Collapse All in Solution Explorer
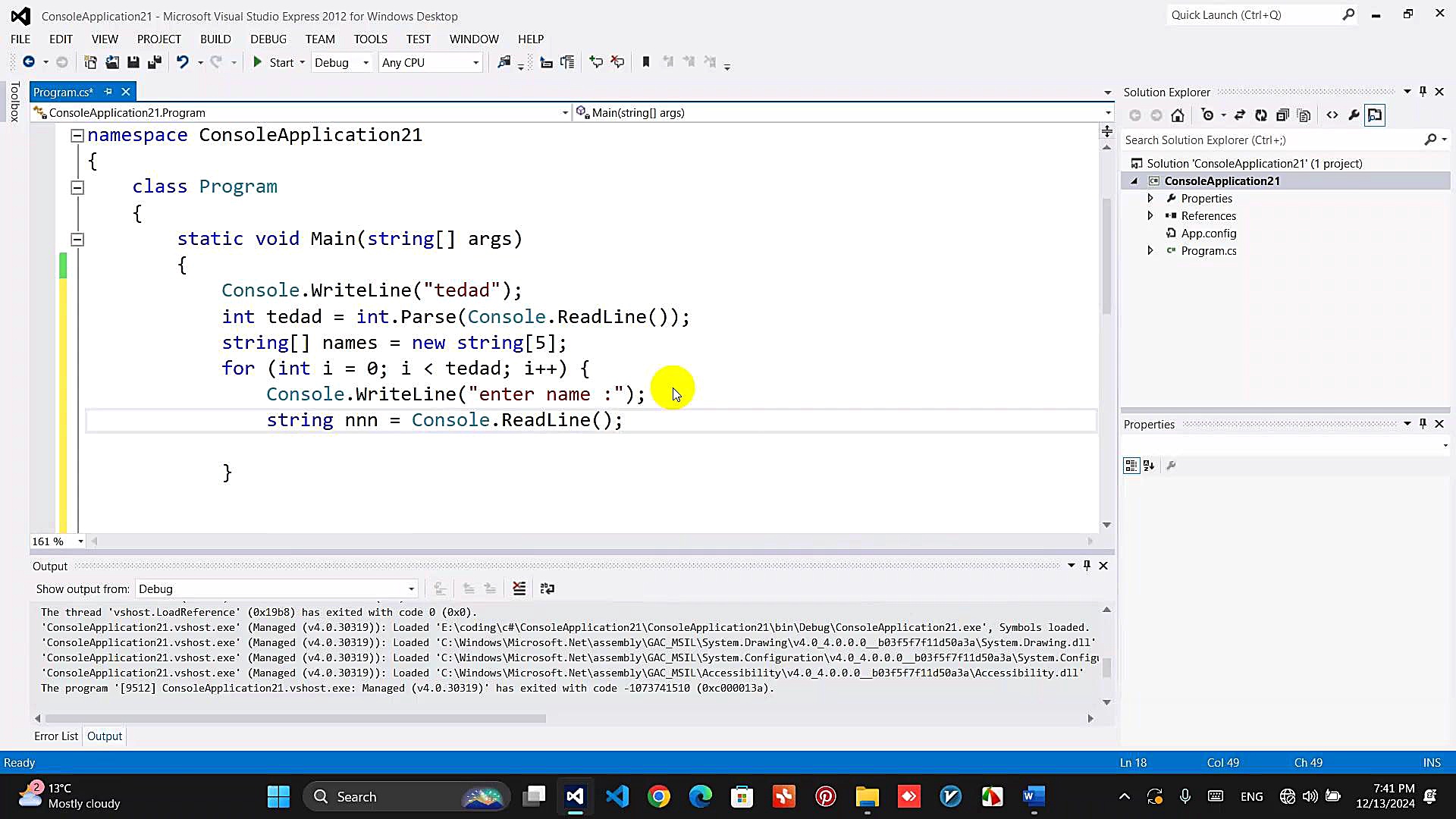Viewport: 1456px width, 819px height. tap(1282, 115)
